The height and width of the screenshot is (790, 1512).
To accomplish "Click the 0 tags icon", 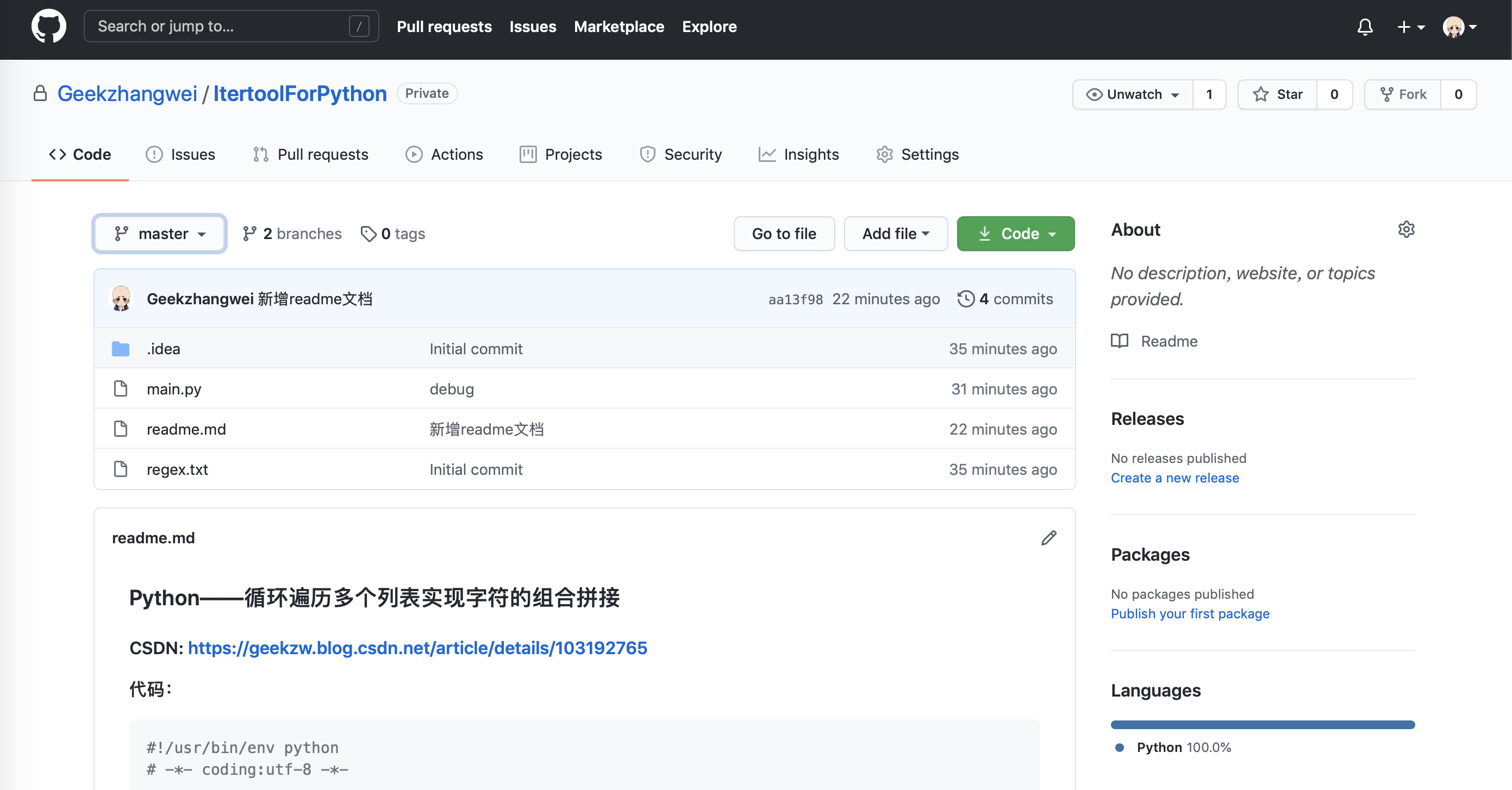I will [x=368, y=234].
